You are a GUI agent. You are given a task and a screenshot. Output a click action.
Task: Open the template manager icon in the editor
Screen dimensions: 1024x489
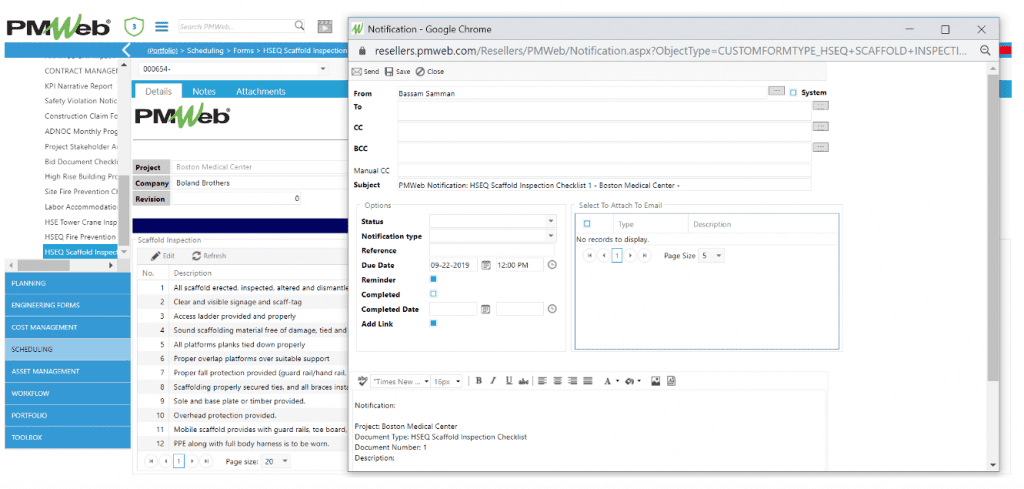(x=671, y=381)
